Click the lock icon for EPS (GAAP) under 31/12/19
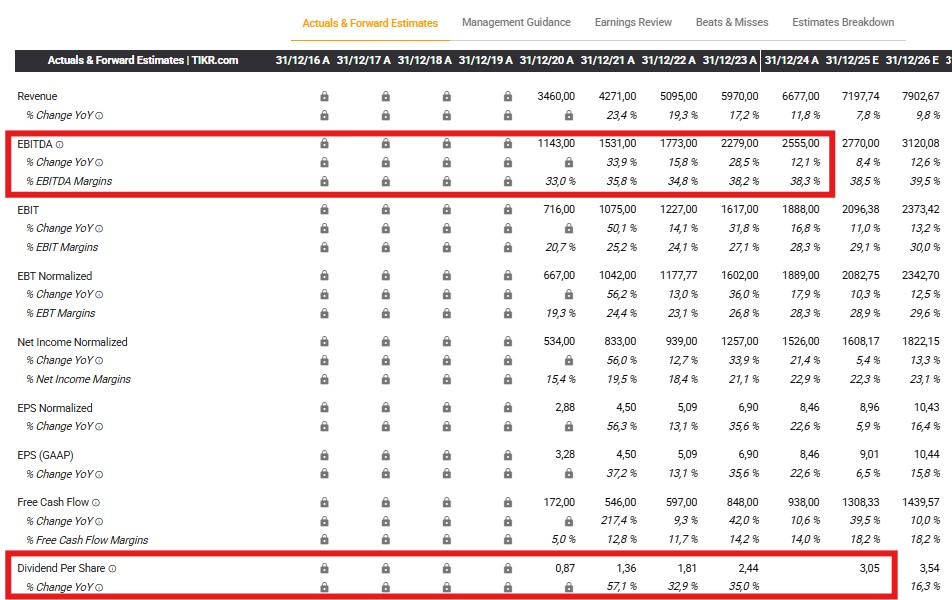952x600 pixels. [507, 454]
